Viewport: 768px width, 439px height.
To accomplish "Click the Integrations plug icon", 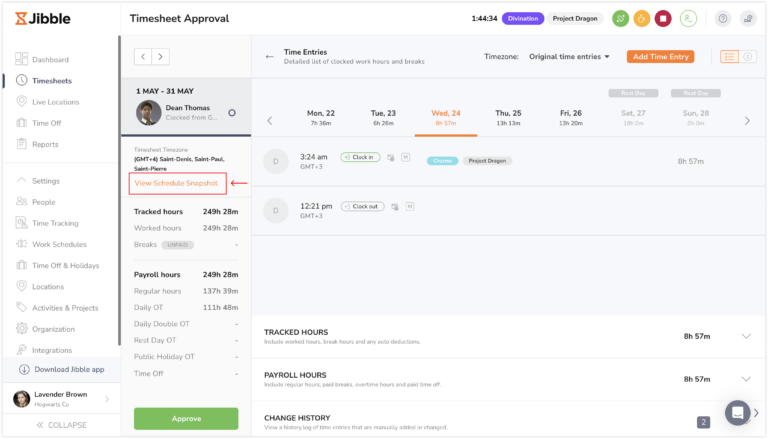I will click(21, 349).
